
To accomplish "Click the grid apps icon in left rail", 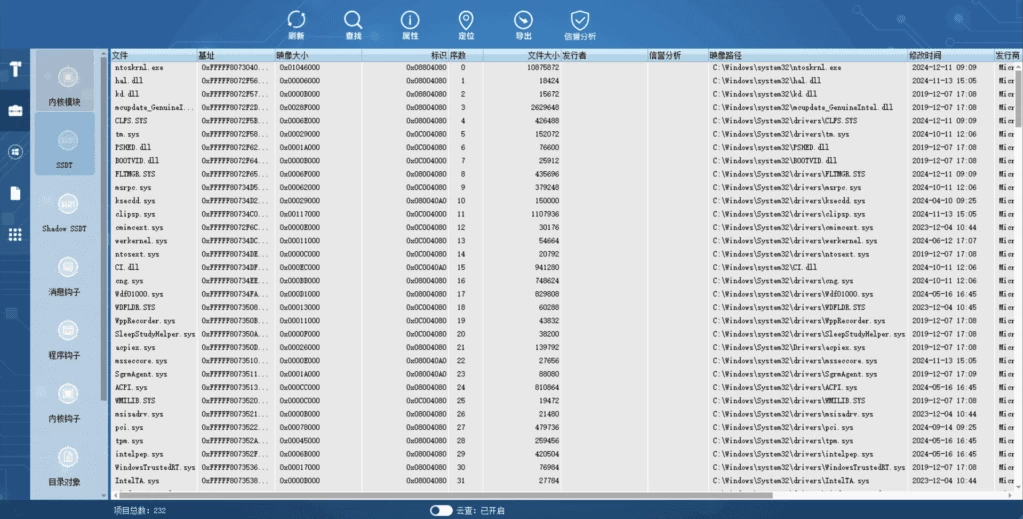I will [x=15, y=234].
